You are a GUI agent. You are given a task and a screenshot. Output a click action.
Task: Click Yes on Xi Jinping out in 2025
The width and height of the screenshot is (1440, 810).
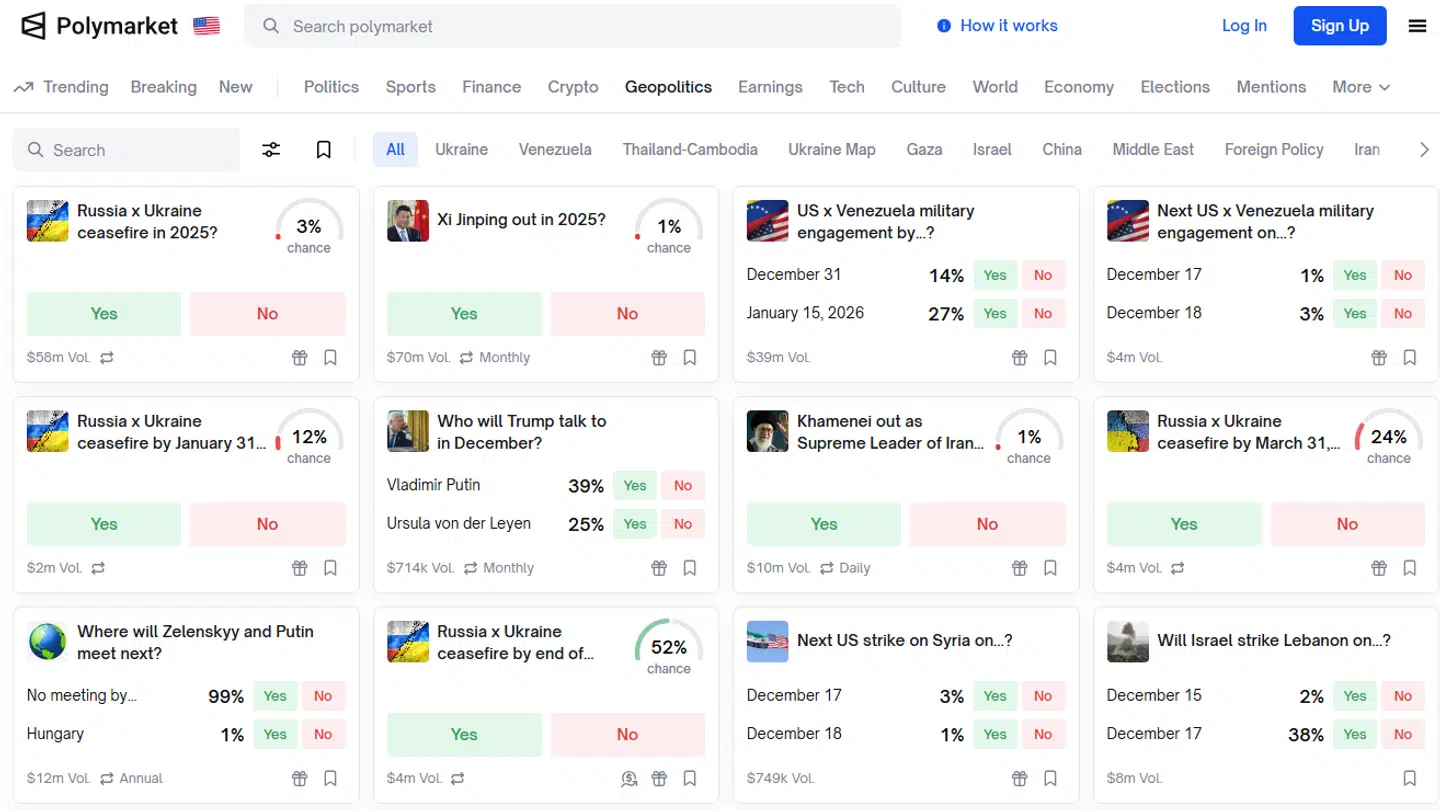464,314
